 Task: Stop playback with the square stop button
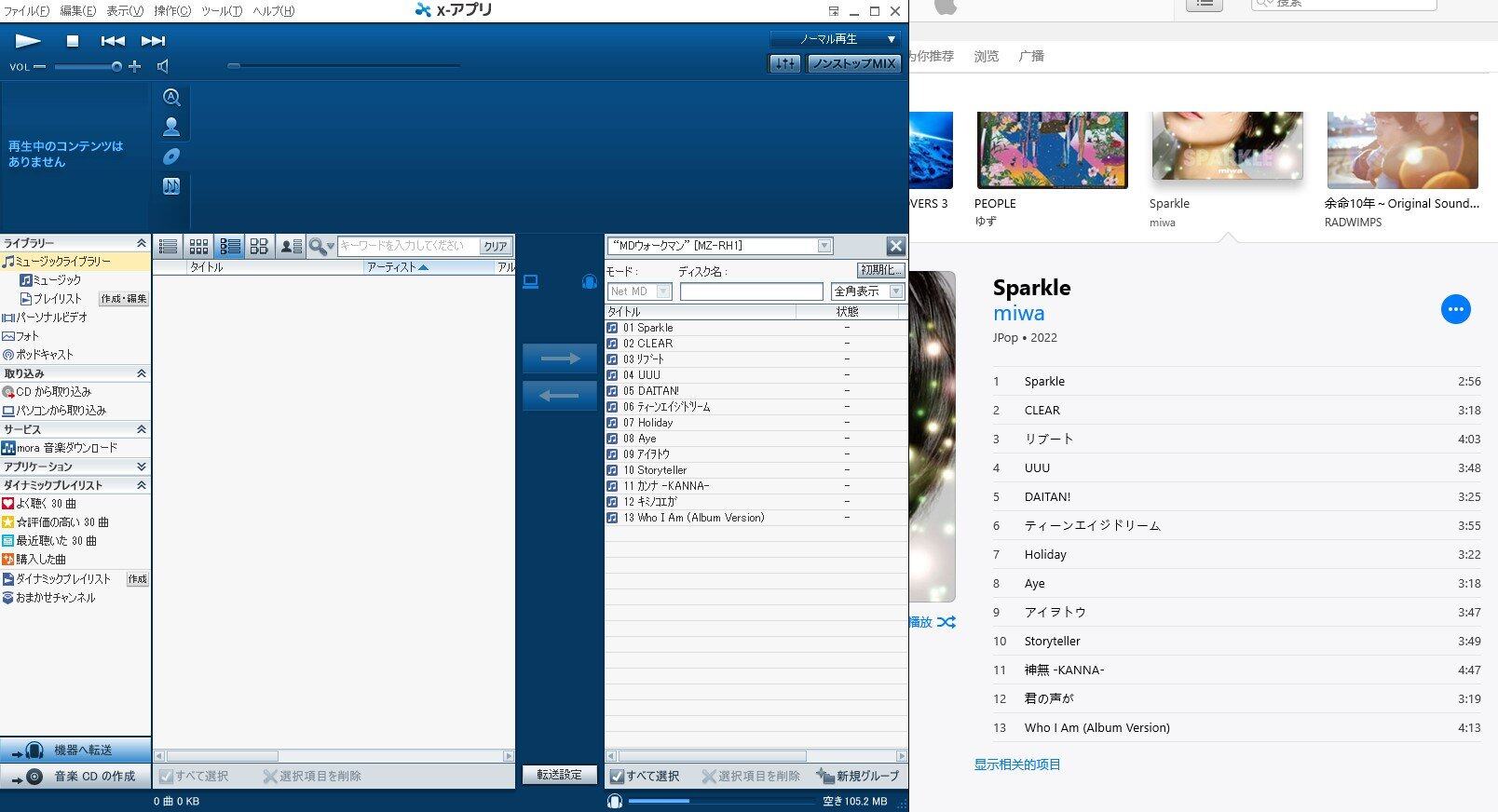[x=73, y=41]
